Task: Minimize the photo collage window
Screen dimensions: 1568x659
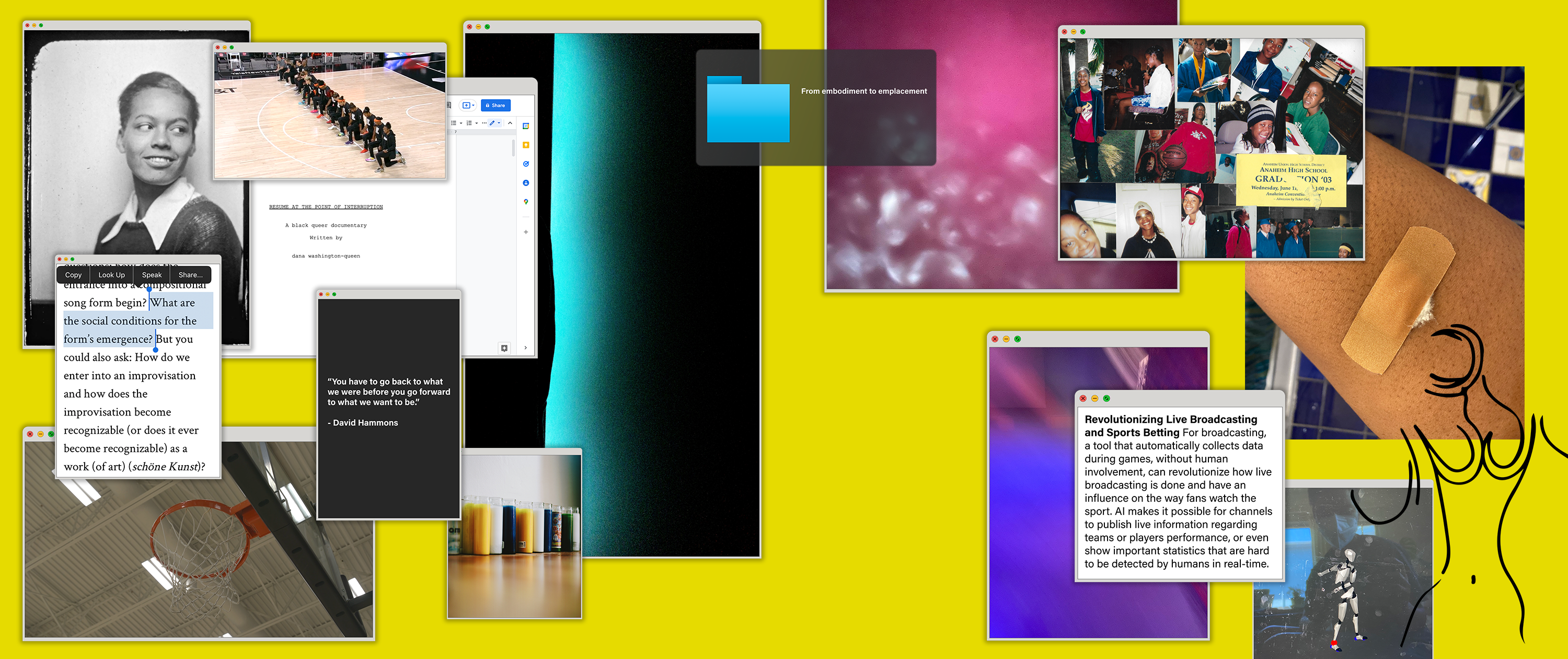Action: point(1073,32)
